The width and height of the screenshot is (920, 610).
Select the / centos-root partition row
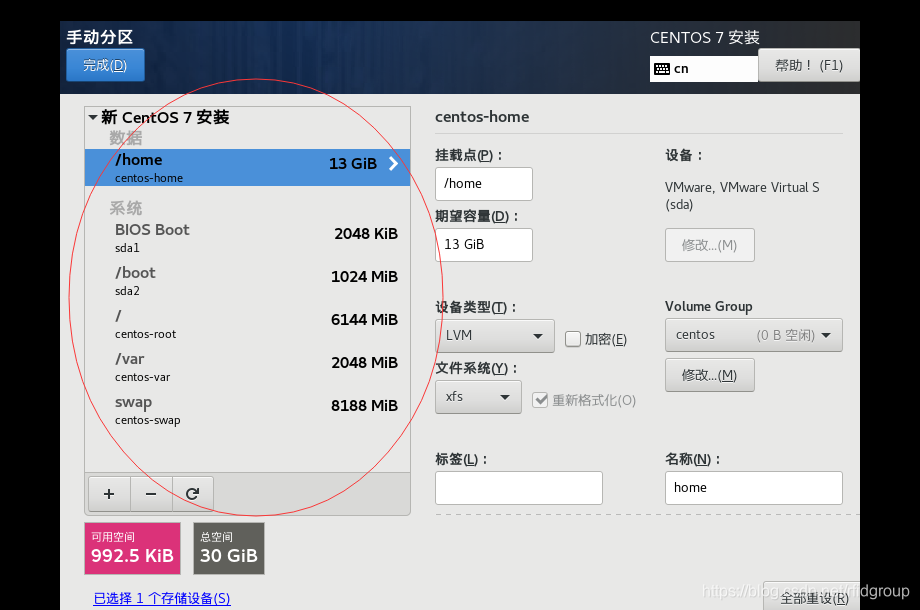pos(247,324)
